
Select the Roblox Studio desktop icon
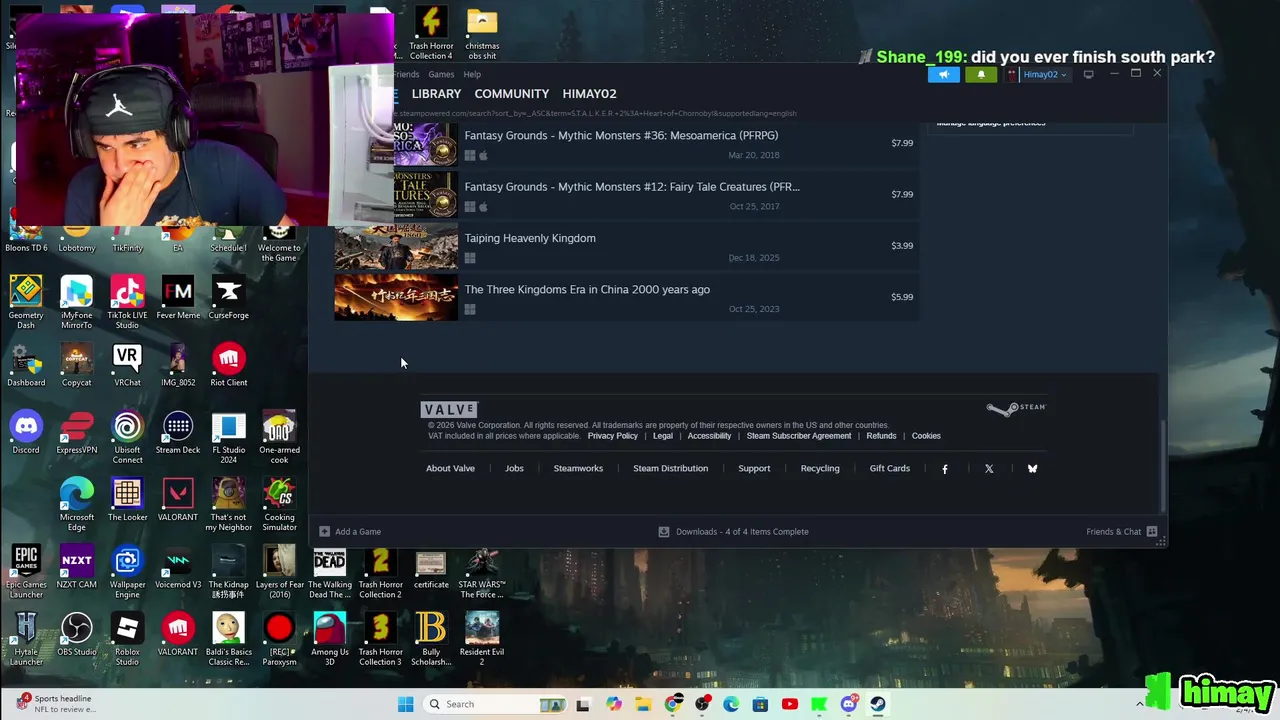point(127,640)
